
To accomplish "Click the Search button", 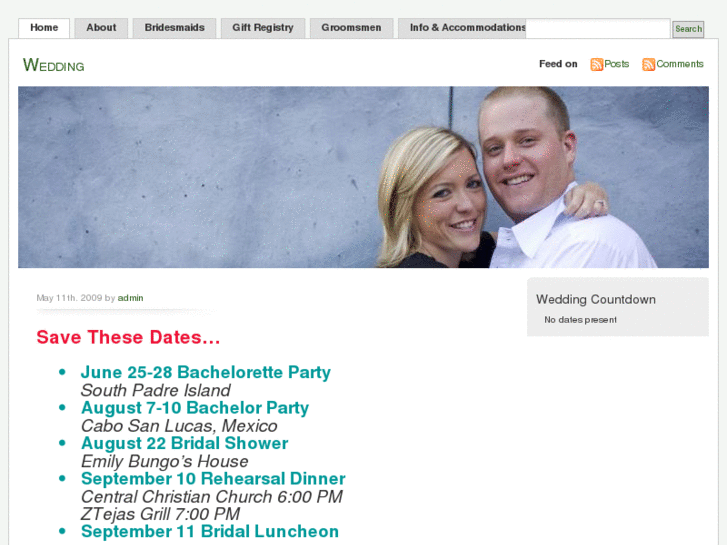I will coord(688,29).
